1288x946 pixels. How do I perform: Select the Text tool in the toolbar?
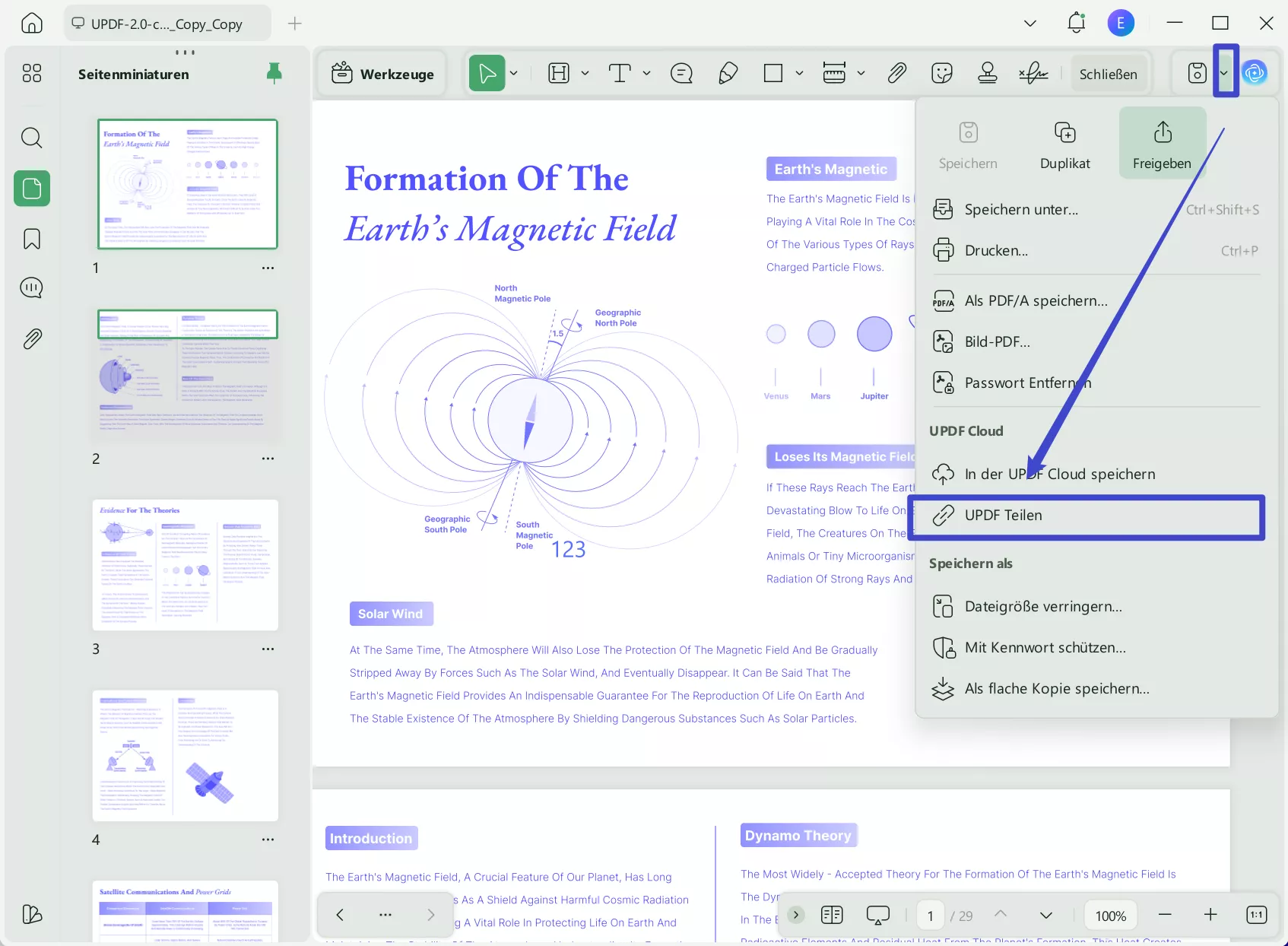click(x=621, y=73)
